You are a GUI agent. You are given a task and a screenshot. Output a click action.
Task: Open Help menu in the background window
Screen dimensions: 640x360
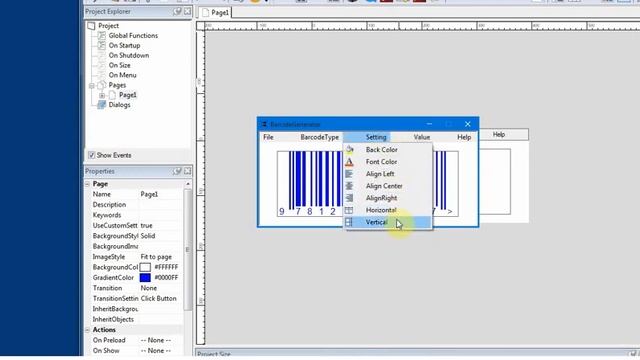(499, 134)
